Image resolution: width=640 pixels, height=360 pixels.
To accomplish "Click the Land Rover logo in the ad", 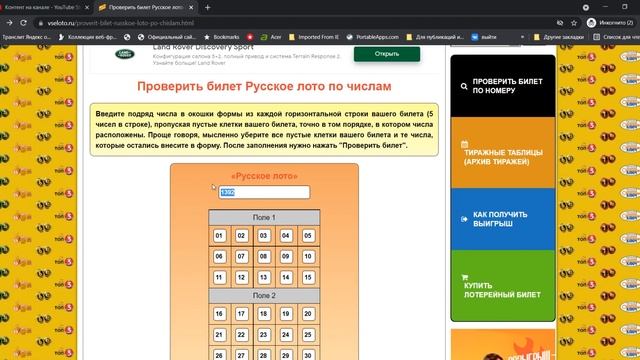I will (125, 54).
